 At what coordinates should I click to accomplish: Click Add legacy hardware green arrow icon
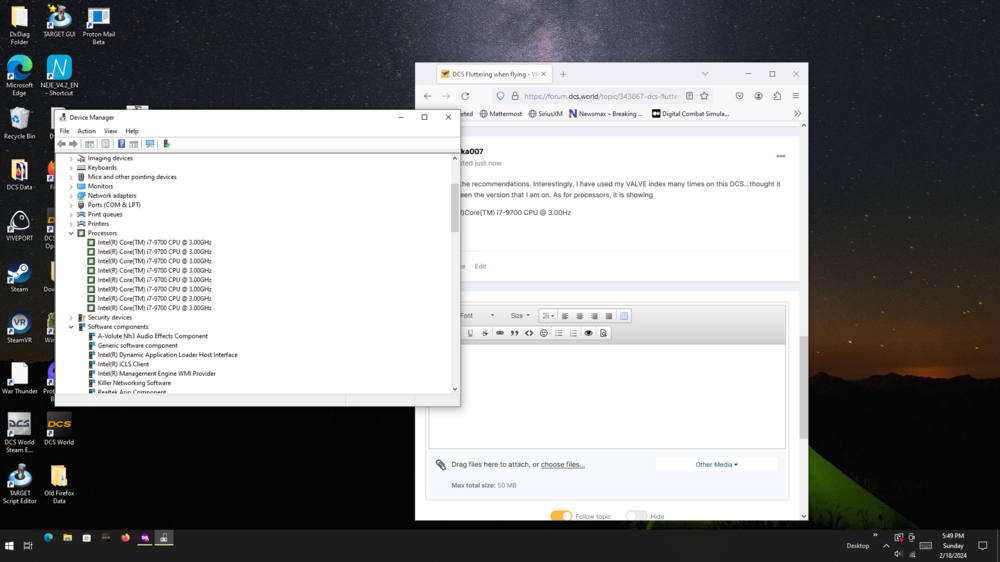pos(166,144)
